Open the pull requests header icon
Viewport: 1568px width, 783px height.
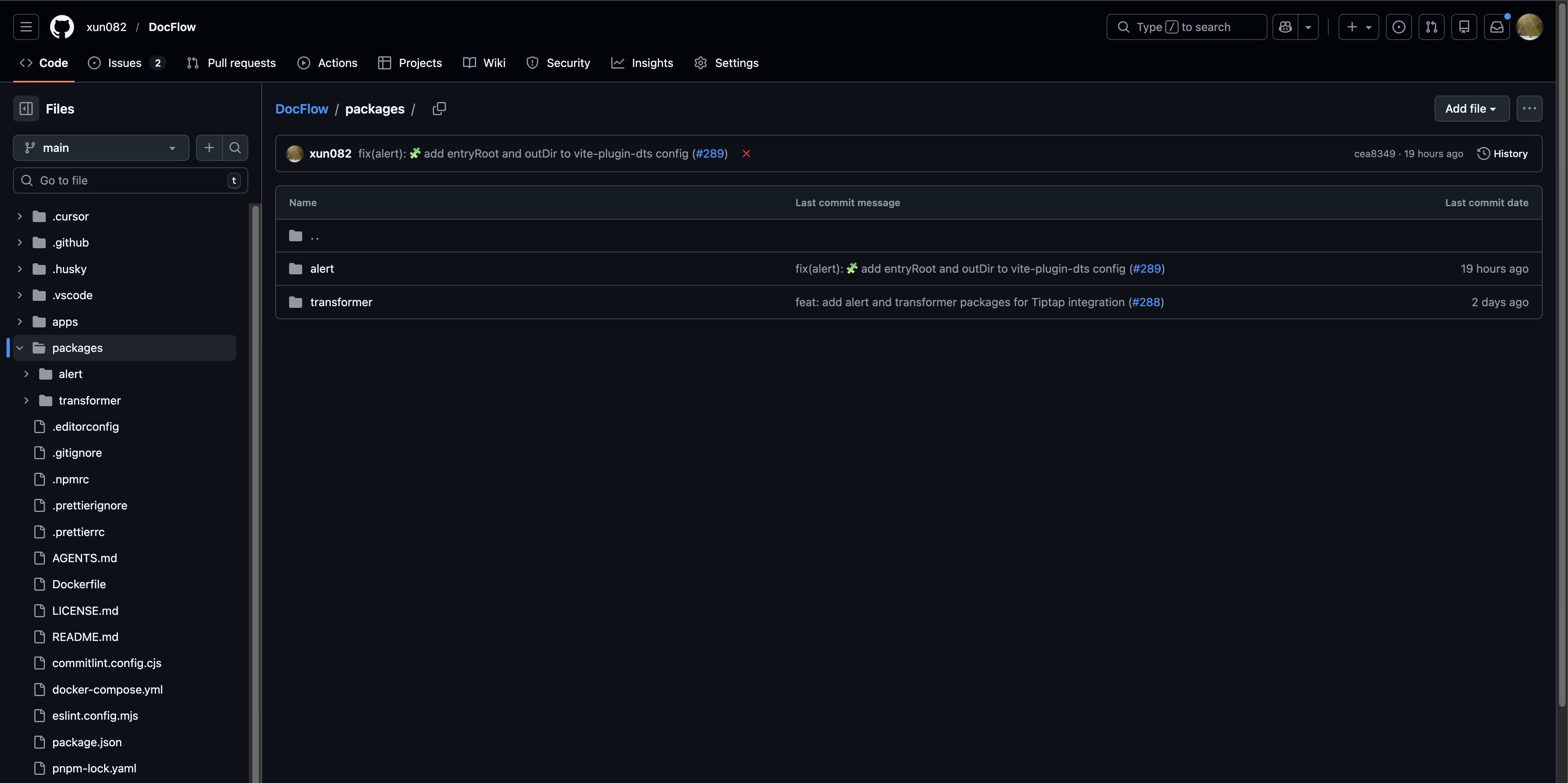click(1431, 27)
